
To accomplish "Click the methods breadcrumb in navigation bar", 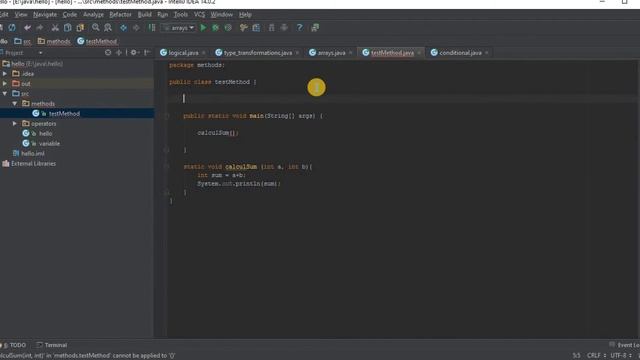I will coord(54,41).
